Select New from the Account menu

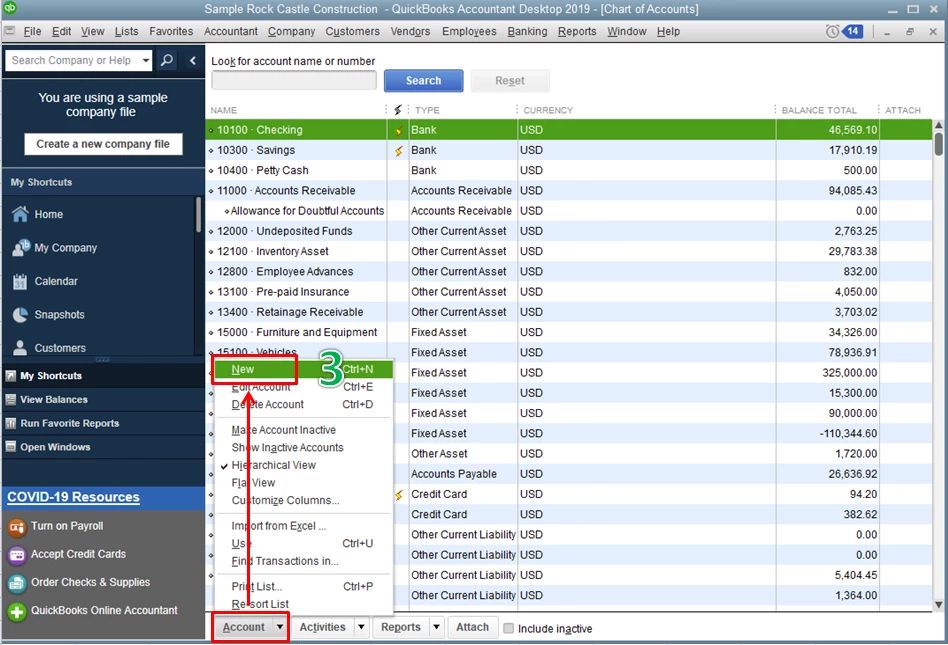point(304,369)
